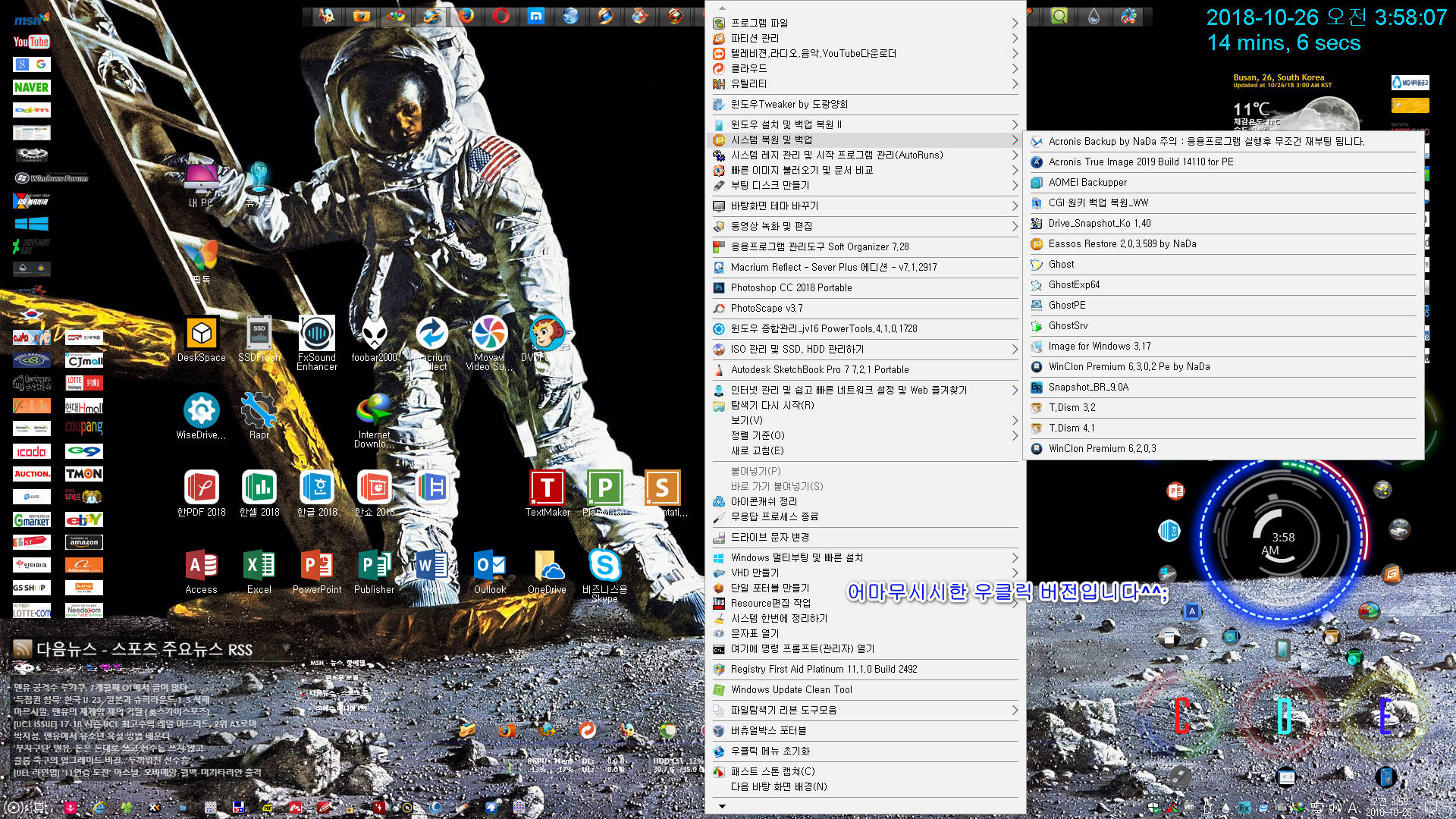The width and height of the screenshot is (1456, 819).
Task: Open NAVER shortcut in left sidebar
Action: [32, 87]
